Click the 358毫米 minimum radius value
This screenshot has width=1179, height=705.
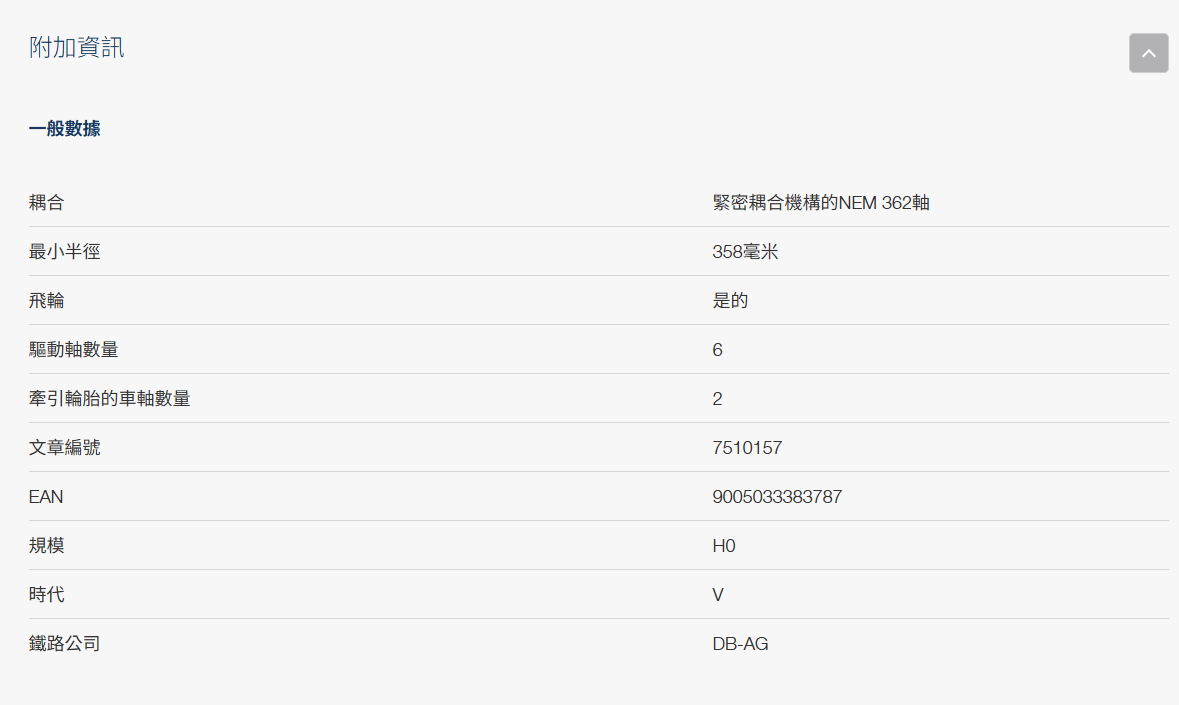(x=745, y=251)
